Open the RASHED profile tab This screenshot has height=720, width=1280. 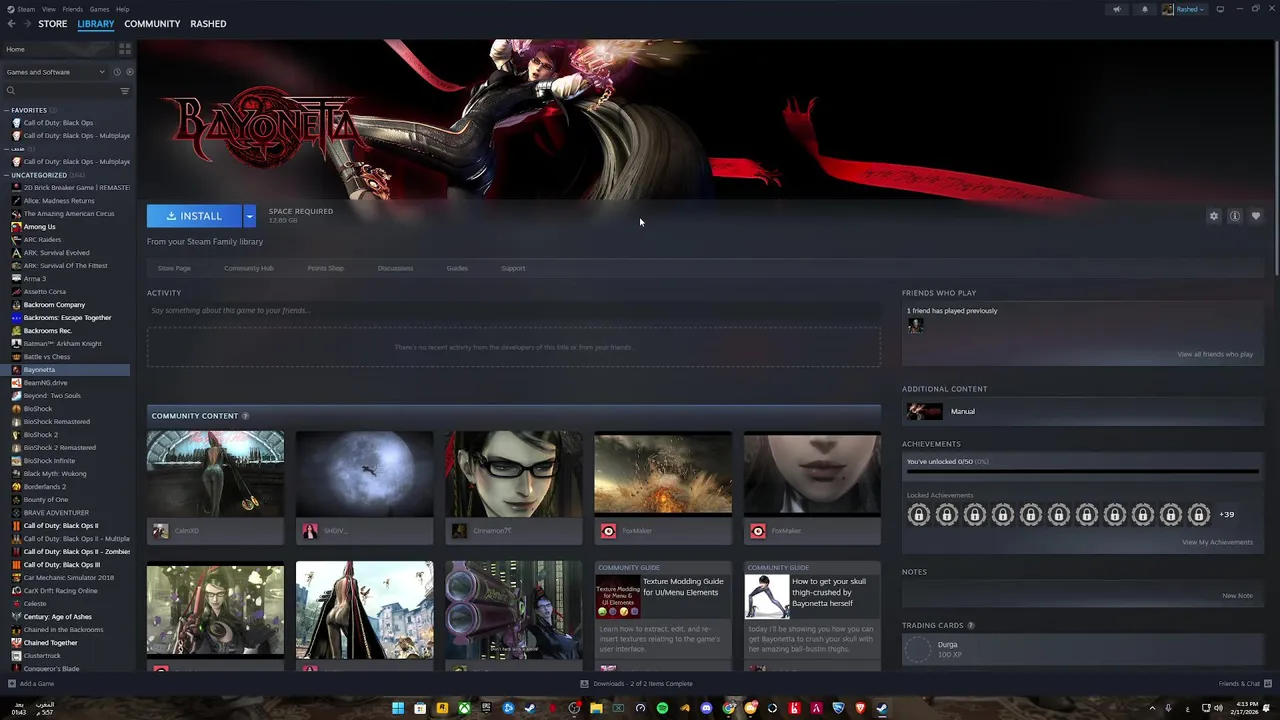point(208,24)
